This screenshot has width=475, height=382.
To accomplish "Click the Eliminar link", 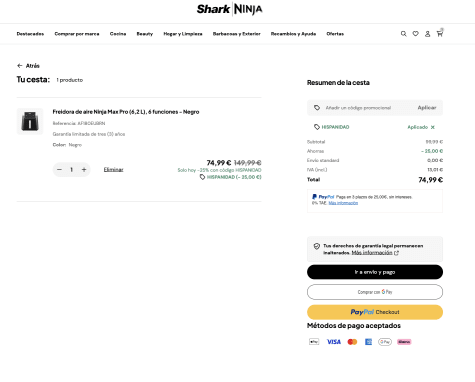I will pos(113,170).
